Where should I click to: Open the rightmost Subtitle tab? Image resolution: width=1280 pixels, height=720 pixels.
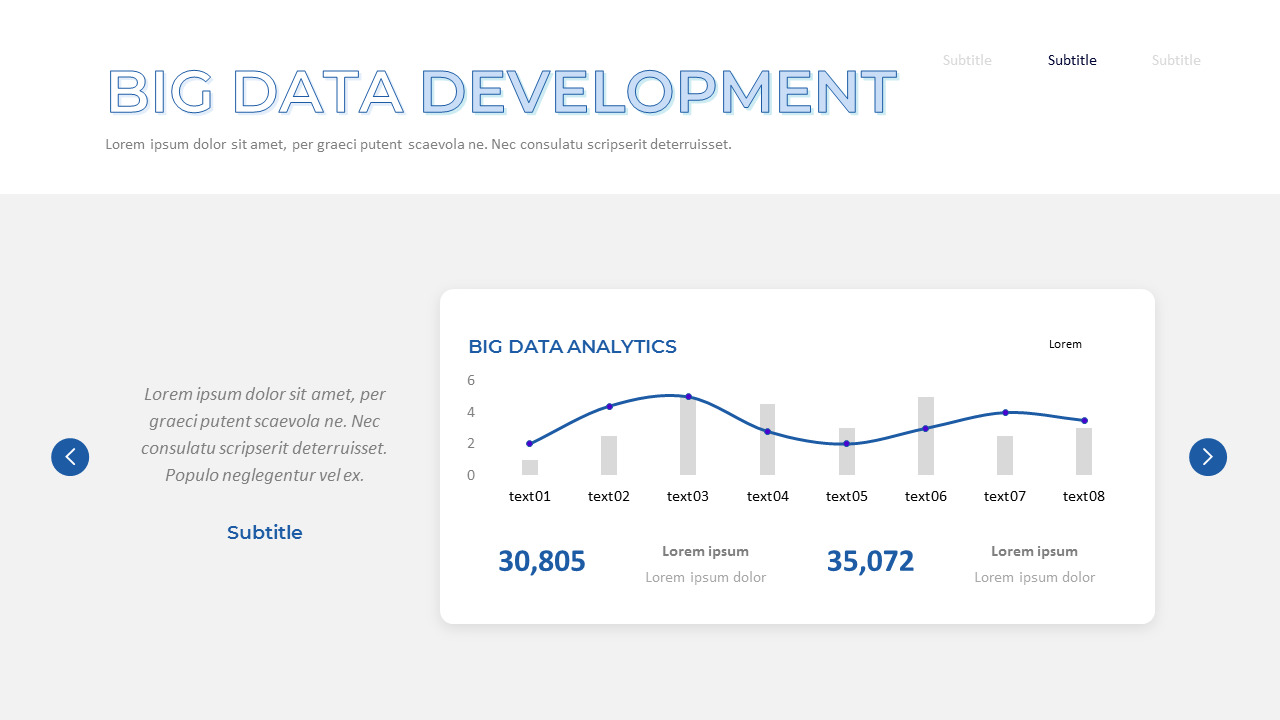[x=1175, y=60]
